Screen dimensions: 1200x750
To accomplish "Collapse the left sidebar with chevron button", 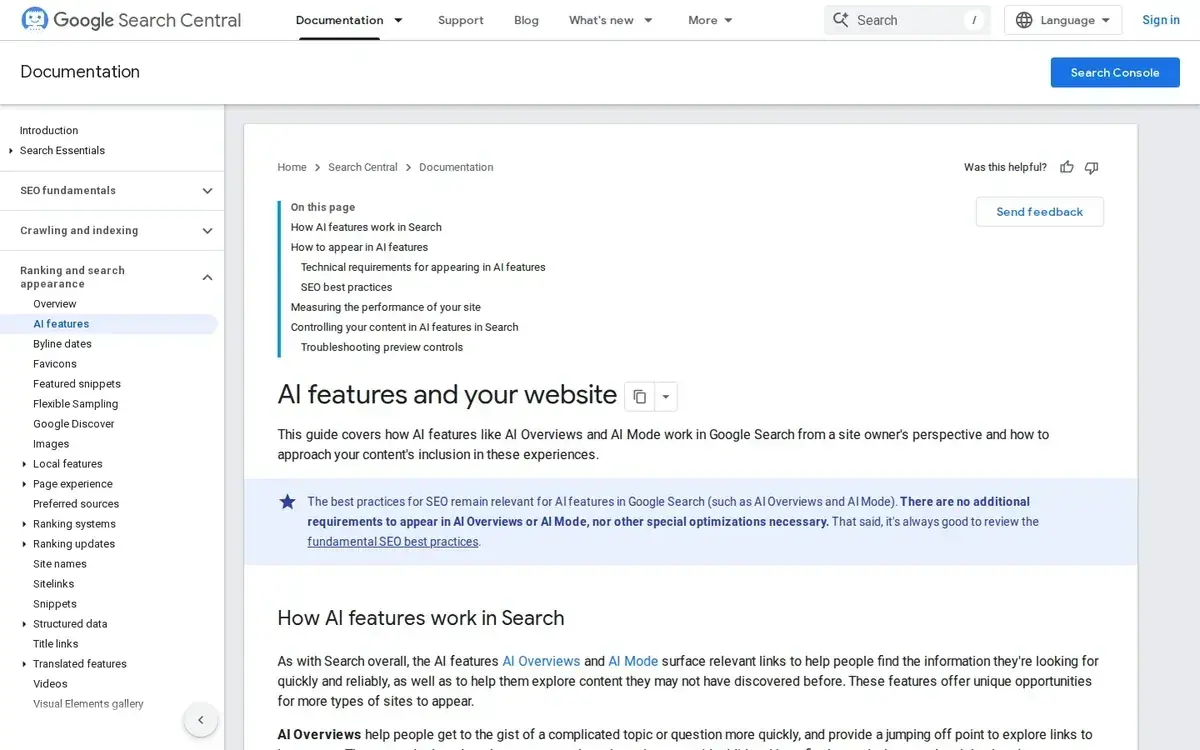I will point(200,720).
